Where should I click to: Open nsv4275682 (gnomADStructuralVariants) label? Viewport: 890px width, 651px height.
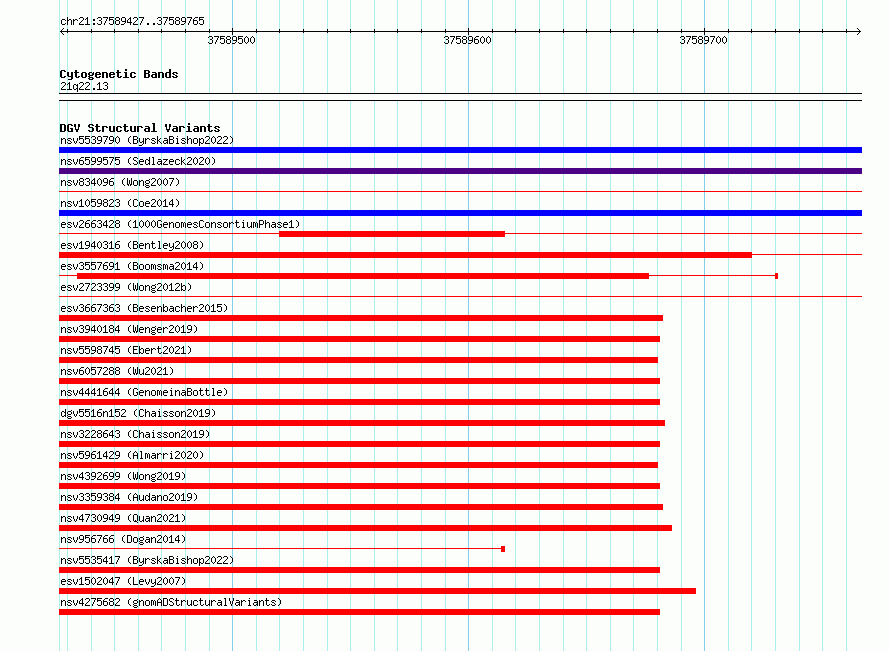pyautogui.click(x=171, y=602)
